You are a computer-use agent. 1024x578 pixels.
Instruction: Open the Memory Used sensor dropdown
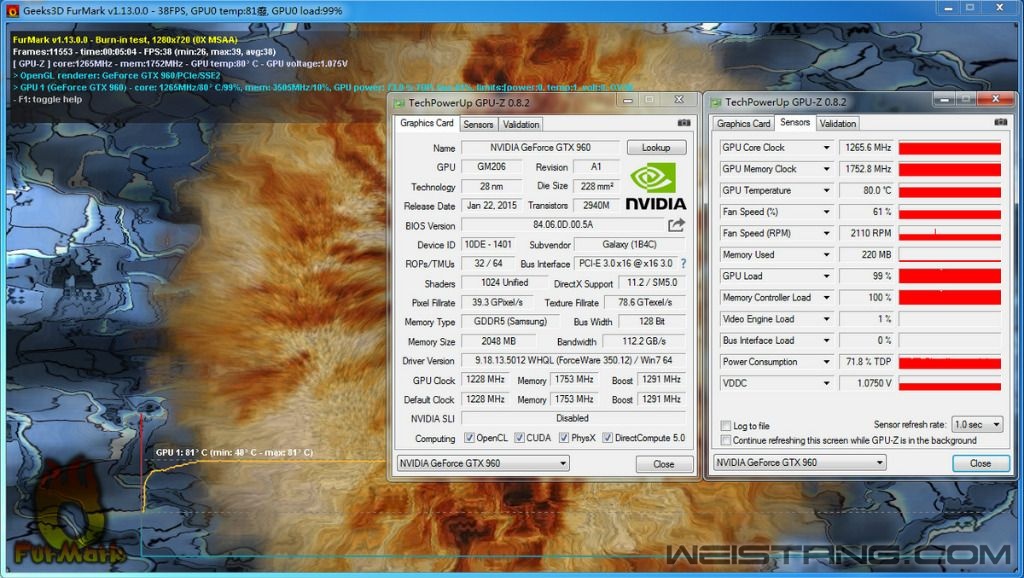point(826,255)
